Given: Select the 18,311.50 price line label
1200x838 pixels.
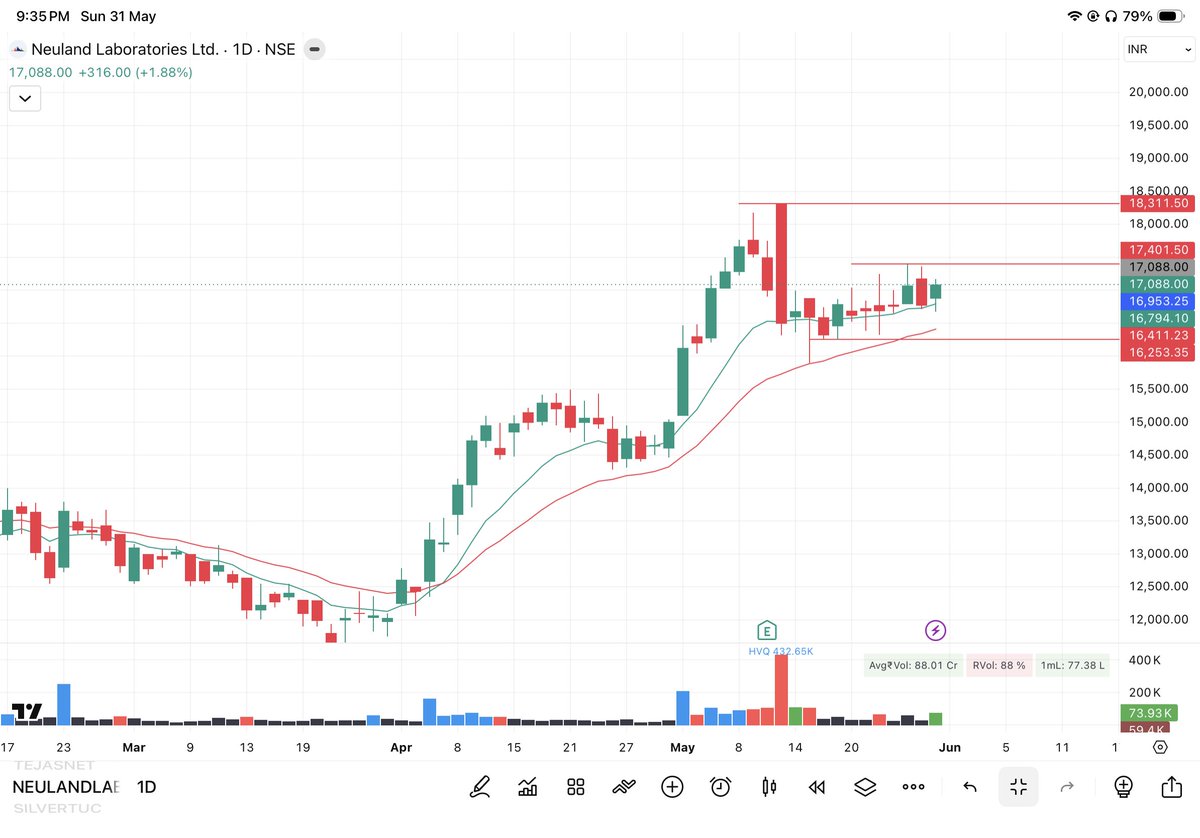Looking at the screenshot, I should click(x=1158, y=203).
